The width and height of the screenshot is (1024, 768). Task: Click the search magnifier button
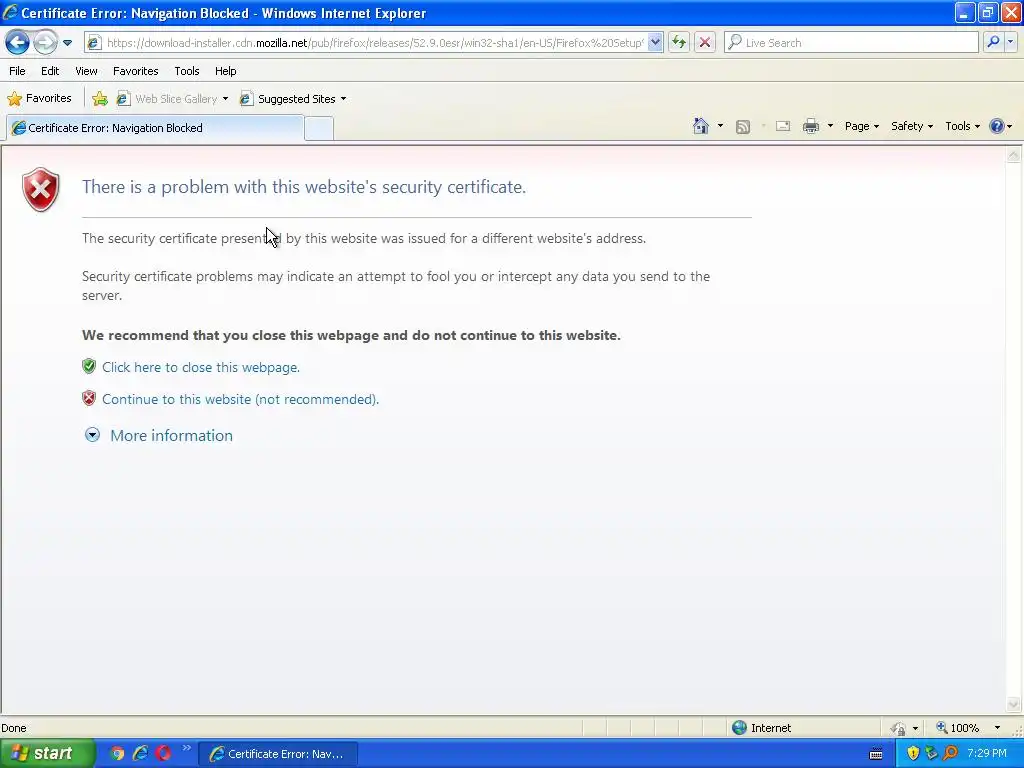993,42
